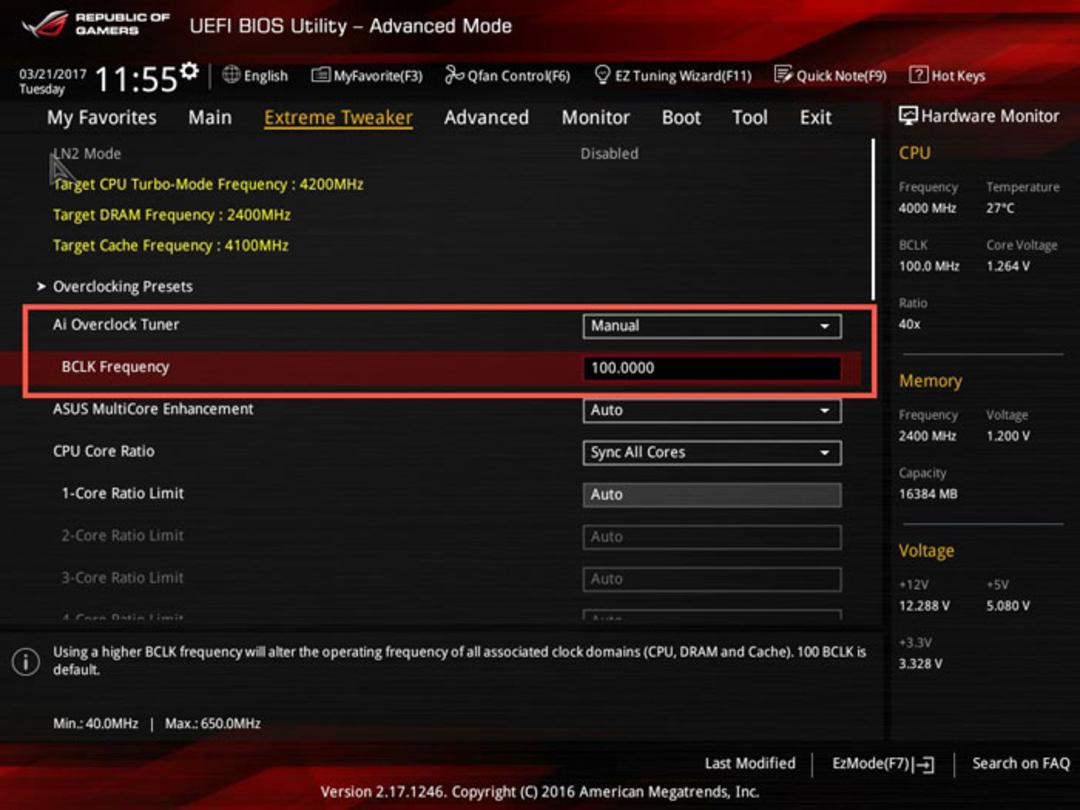Show Hot Keys label
Viewport: 1080px width, 810px height.
[958, 76]
